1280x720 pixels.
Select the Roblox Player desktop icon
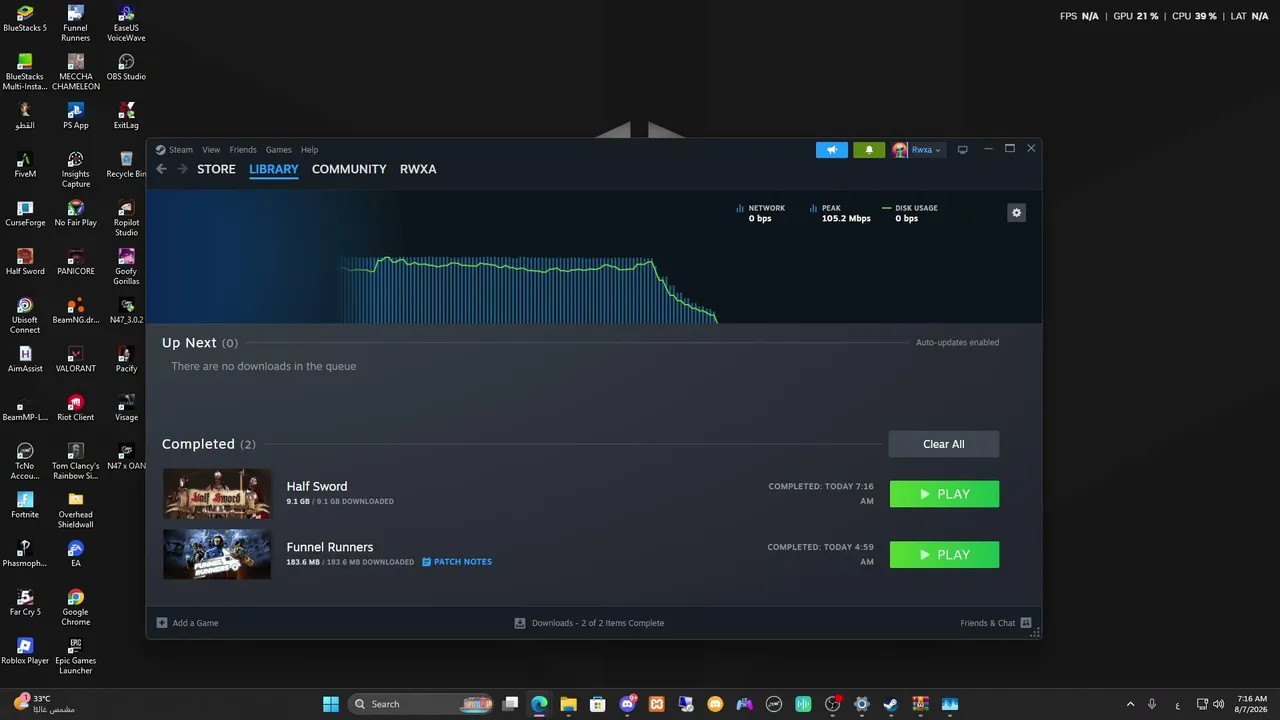pos(25,652)
